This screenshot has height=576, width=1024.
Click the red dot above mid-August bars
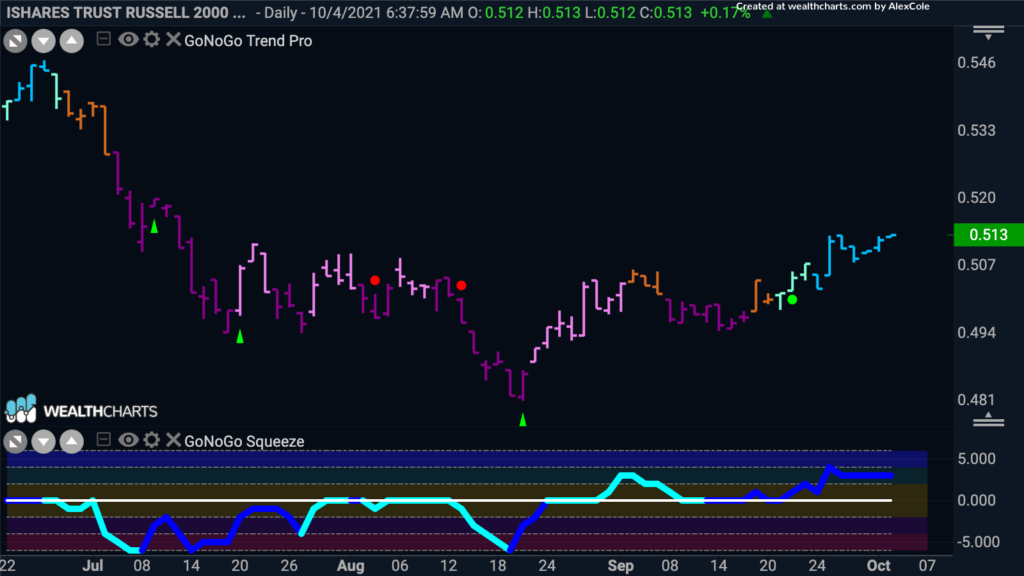462,285
